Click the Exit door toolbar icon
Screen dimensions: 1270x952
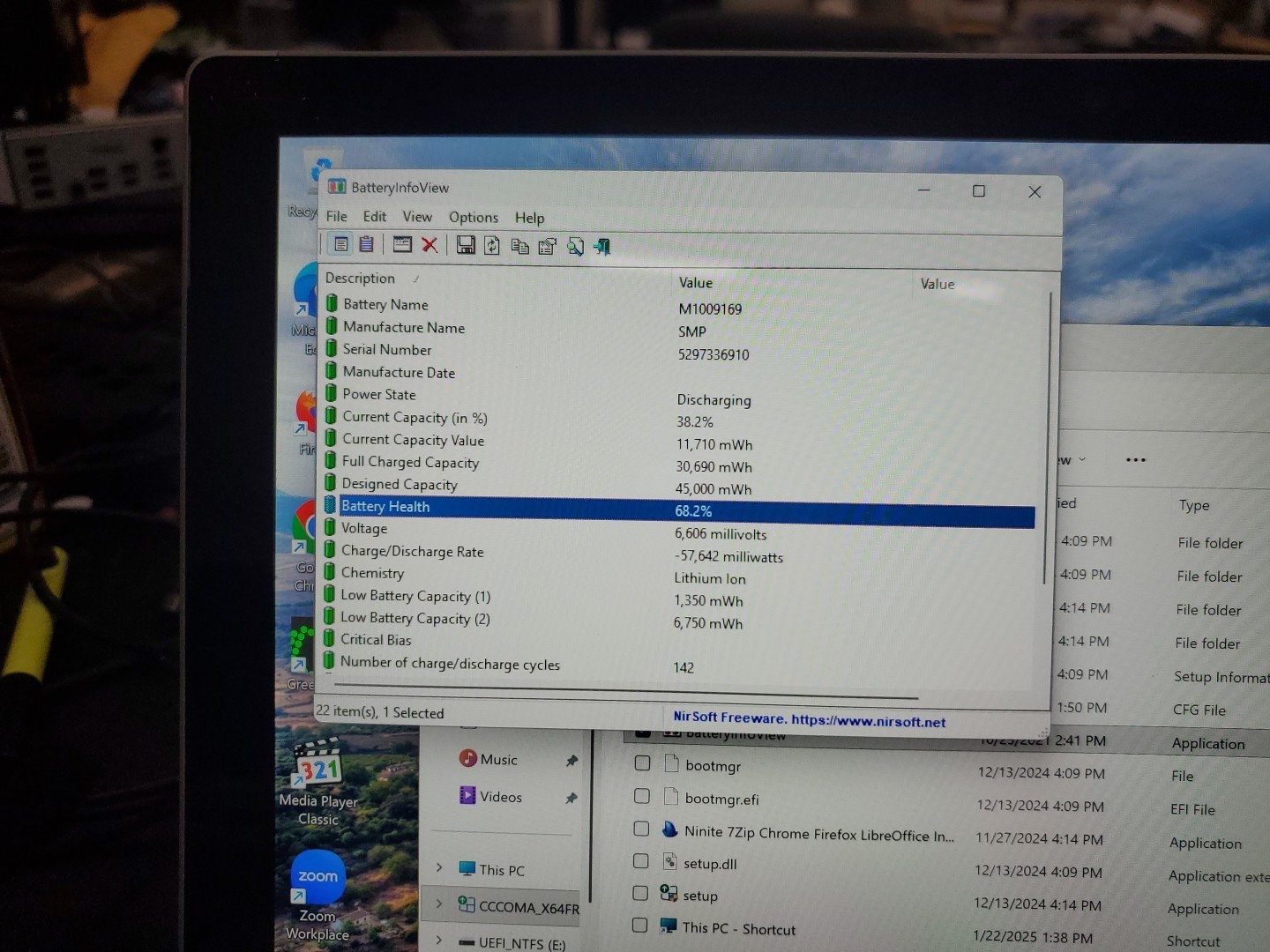[602, 247]
